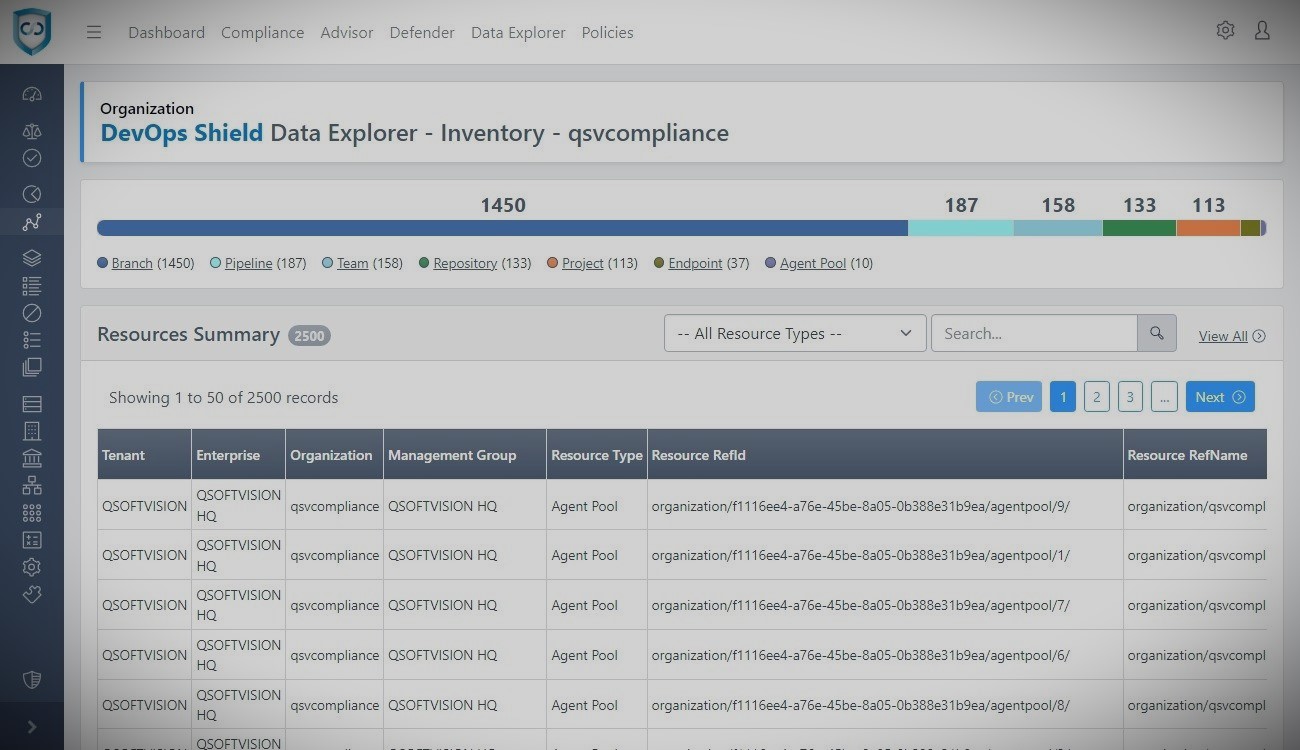Open the Data Explorer menu
The height and width of the screenshot is (750, 1300).
point(518,32)
